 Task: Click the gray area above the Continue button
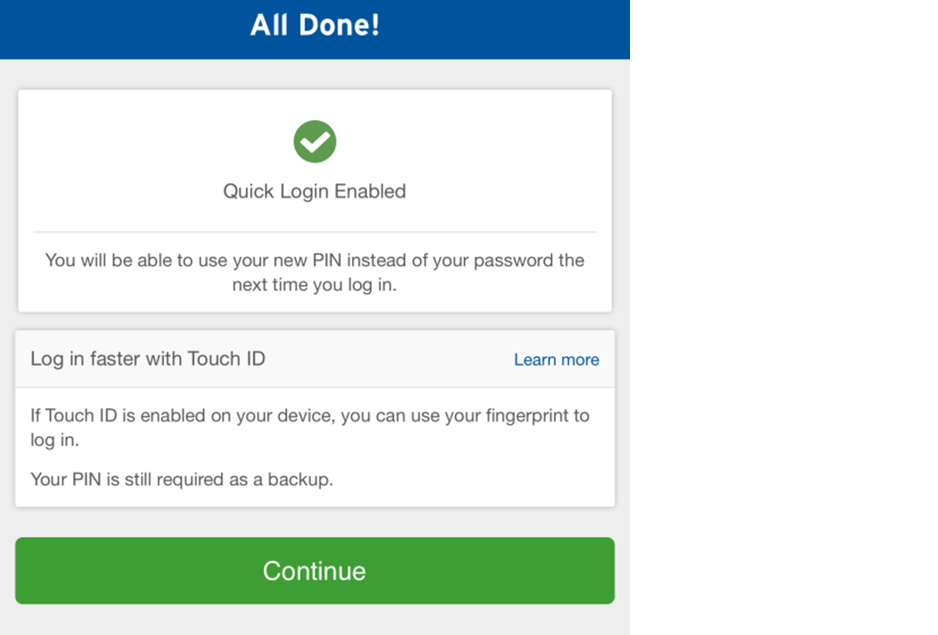pos(314,522)
